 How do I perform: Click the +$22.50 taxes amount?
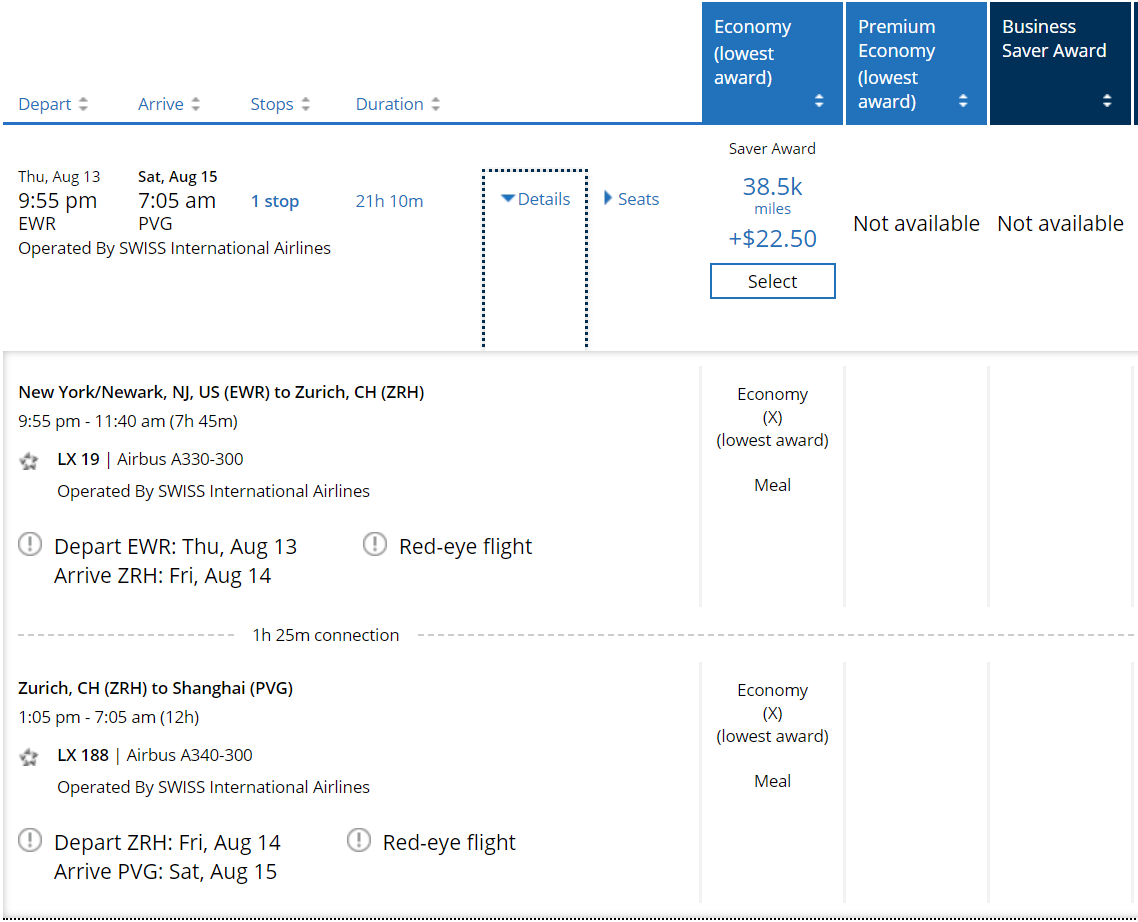772,238
